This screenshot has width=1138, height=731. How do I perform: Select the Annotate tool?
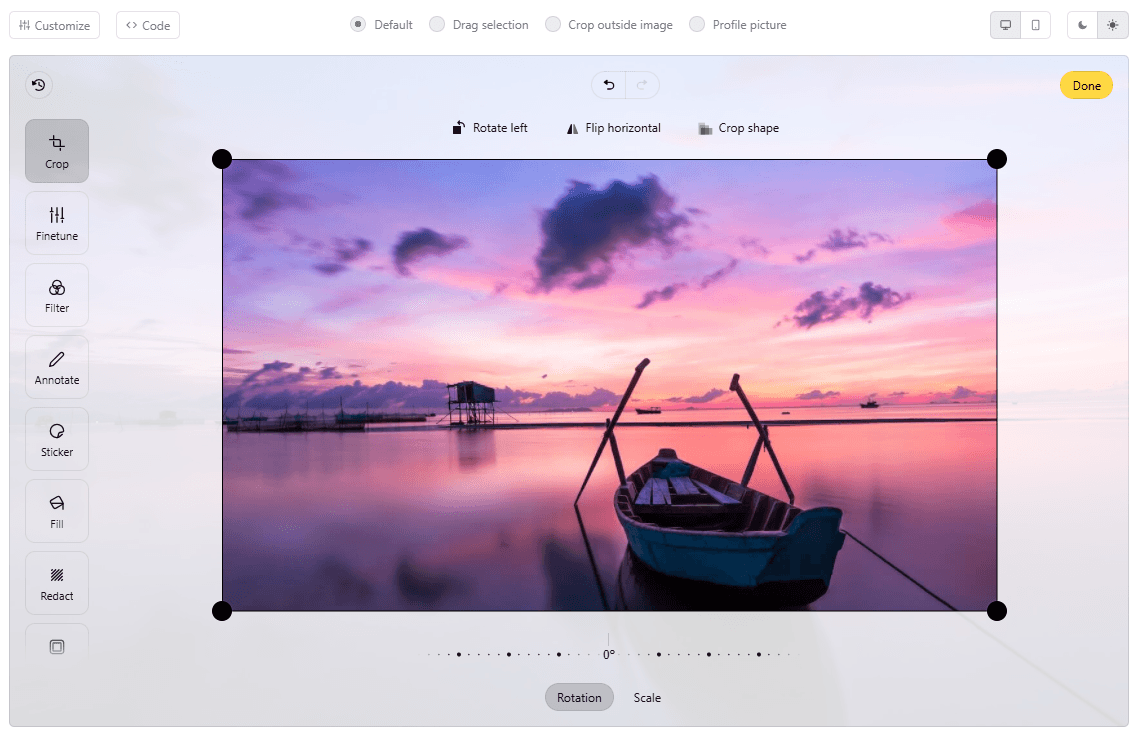point(56,366)
